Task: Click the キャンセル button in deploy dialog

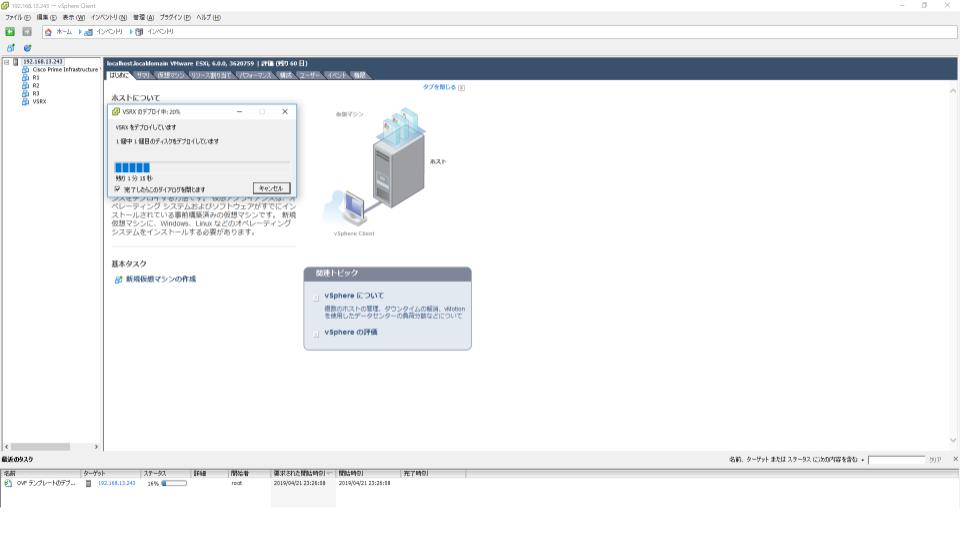Action: 271,189
